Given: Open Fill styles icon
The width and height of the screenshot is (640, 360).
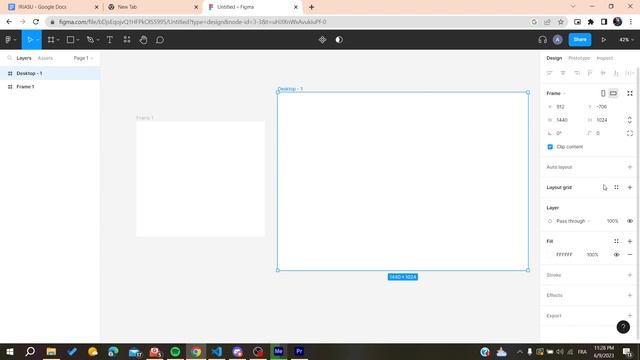Looking at the screenshot, I should [x=616, y=241].
